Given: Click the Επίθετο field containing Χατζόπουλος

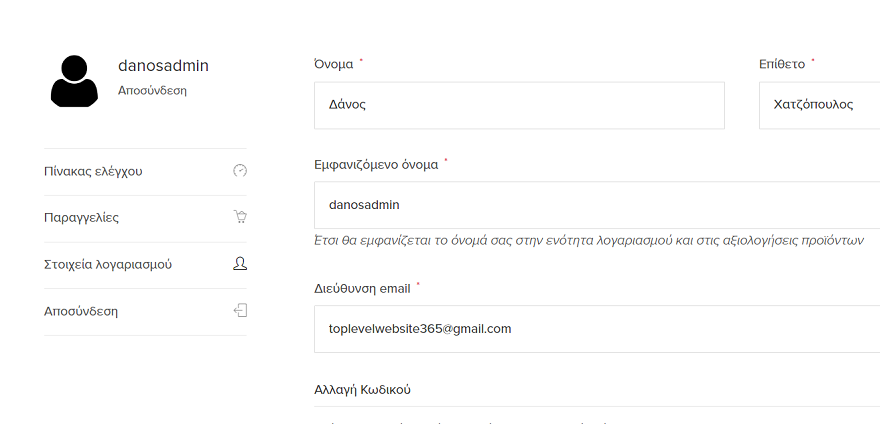Looking at the screenshot, I should (x=818, y=105).
